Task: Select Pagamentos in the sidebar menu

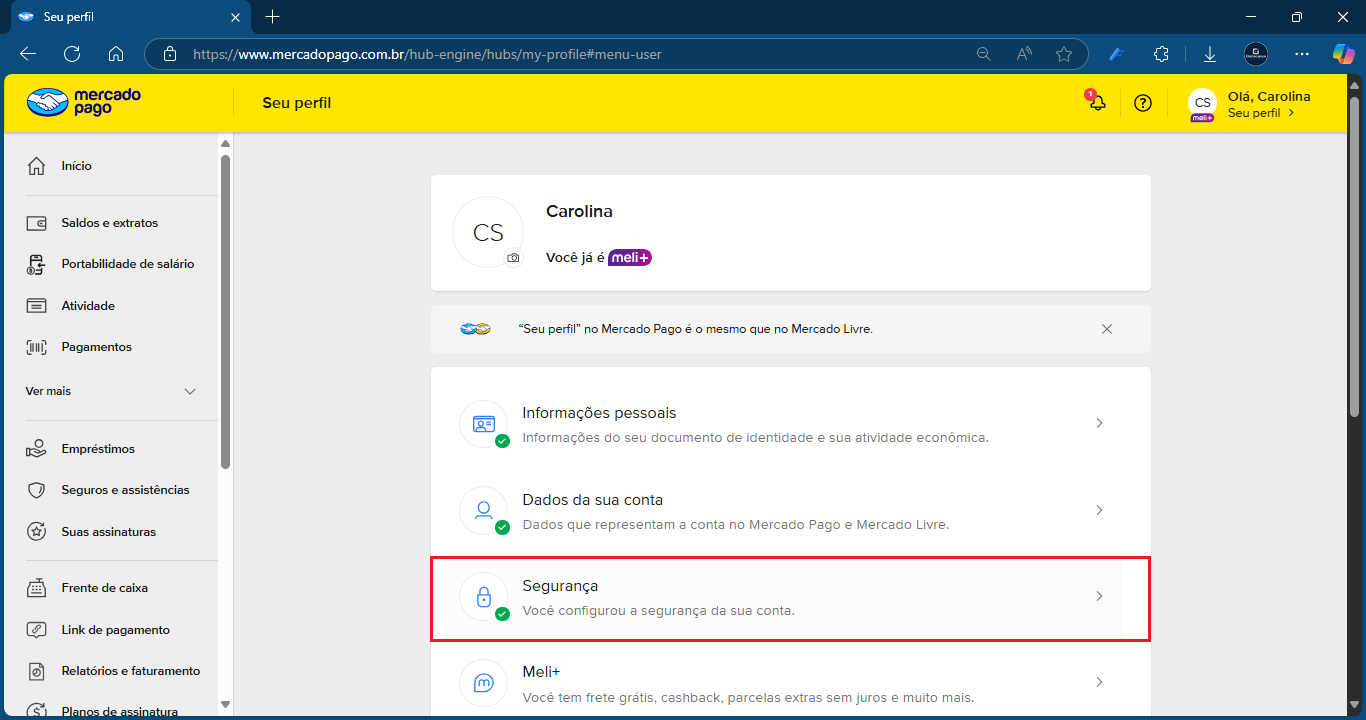Action: point(96,347)
